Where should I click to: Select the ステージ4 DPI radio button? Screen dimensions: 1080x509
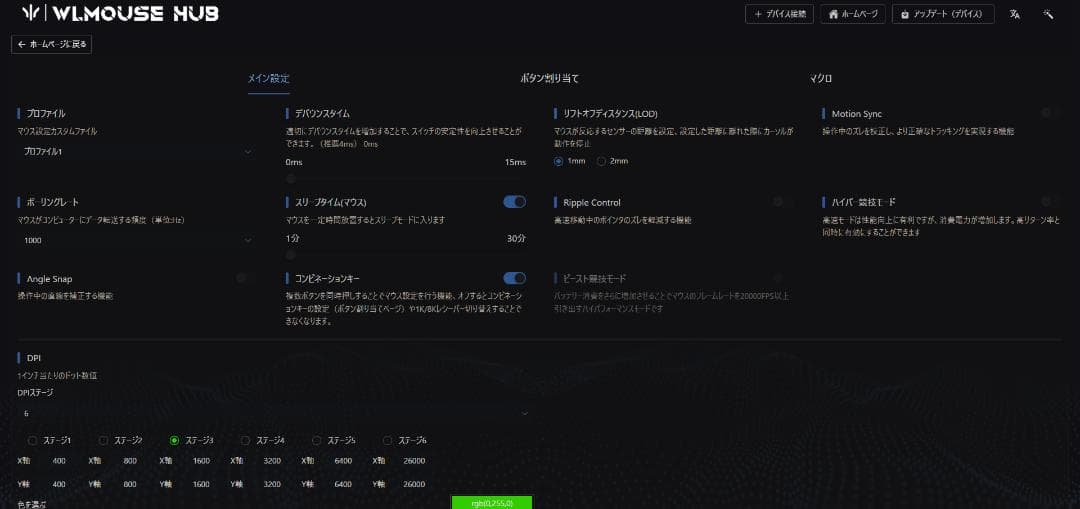pos(246,440)
